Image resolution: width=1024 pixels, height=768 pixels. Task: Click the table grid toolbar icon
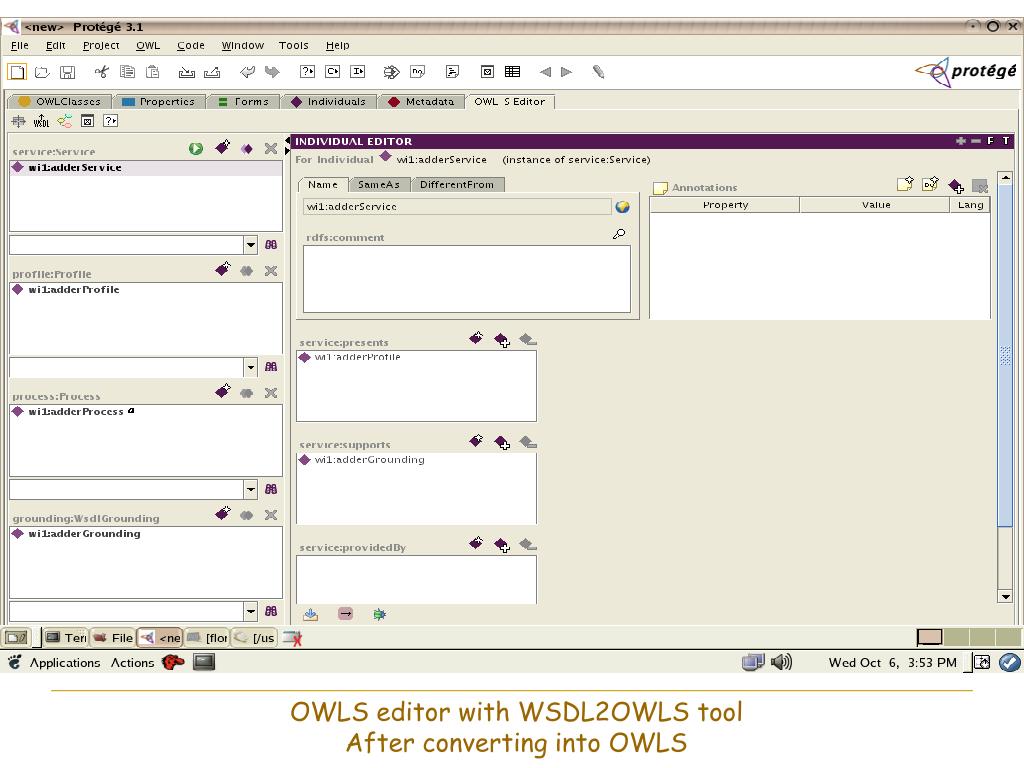point(513,72)
